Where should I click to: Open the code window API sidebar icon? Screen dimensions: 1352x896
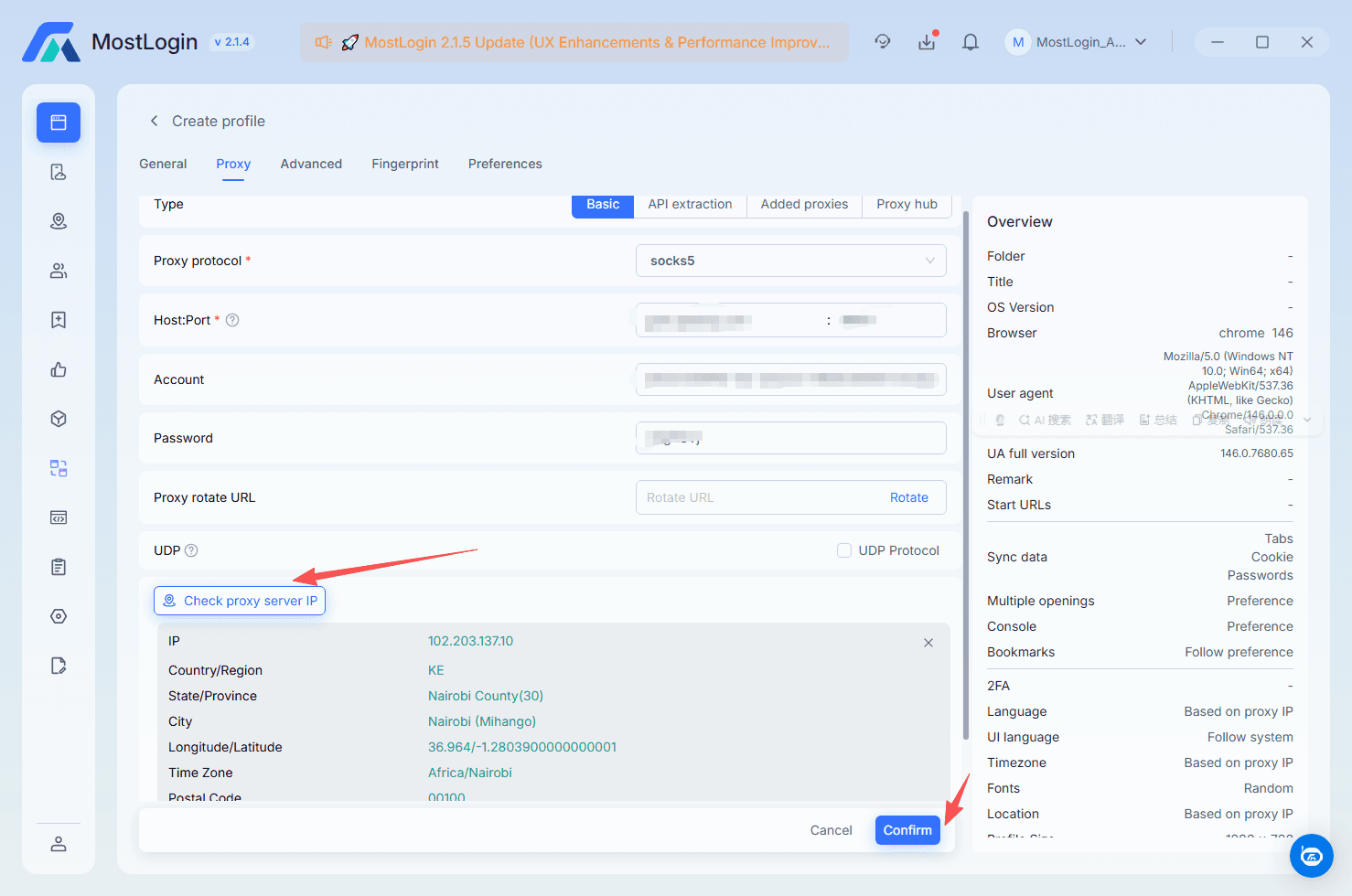59,517
